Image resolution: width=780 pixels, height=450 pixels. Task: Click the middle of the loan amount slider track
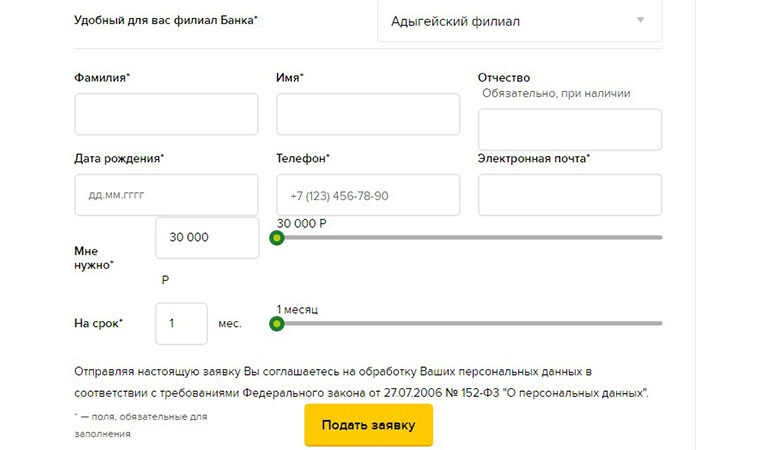tap(469, 238)
